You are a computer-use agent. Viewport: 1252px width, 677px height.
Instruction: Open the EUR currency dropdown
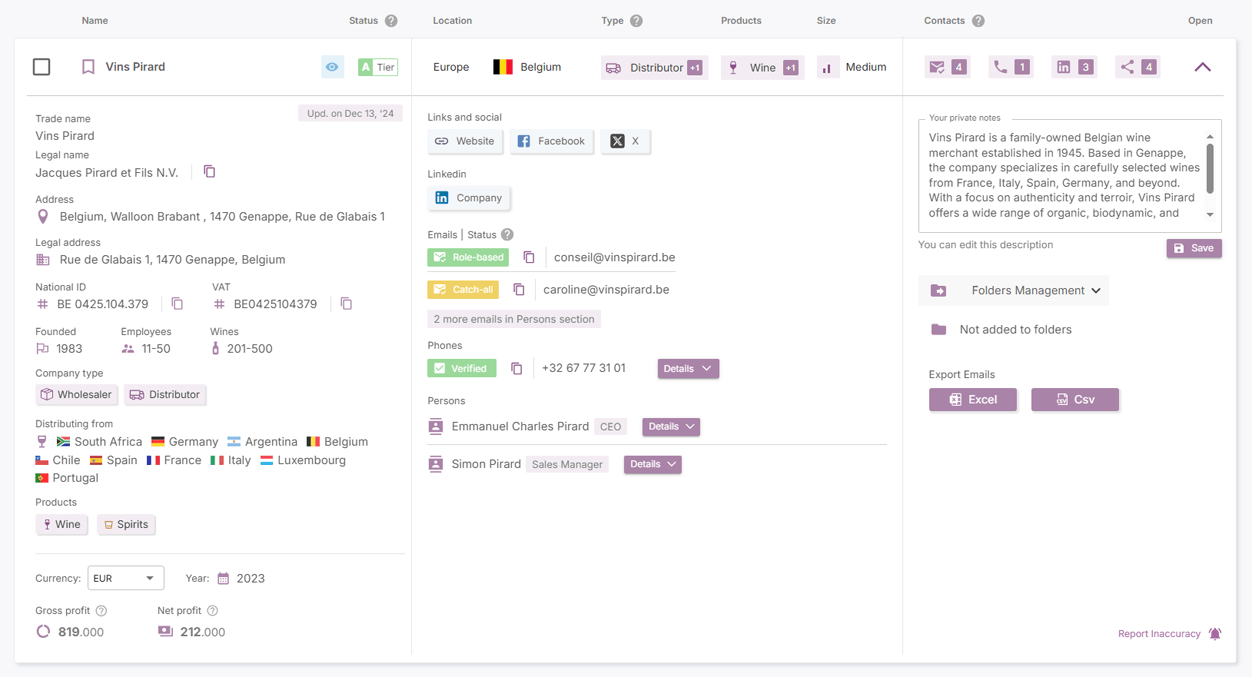[x=126, y=578]
